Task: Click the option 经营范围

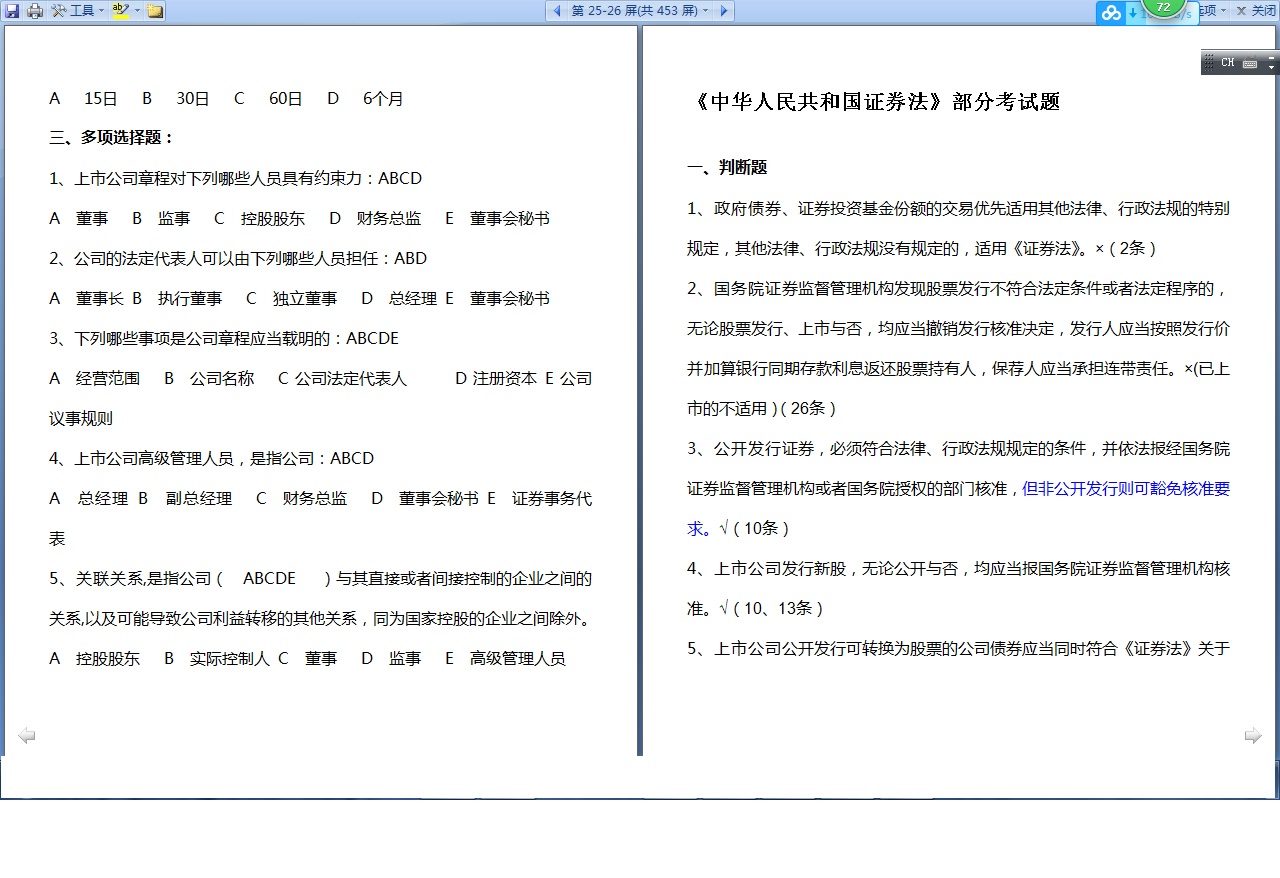Action: [x=108, y=378]
